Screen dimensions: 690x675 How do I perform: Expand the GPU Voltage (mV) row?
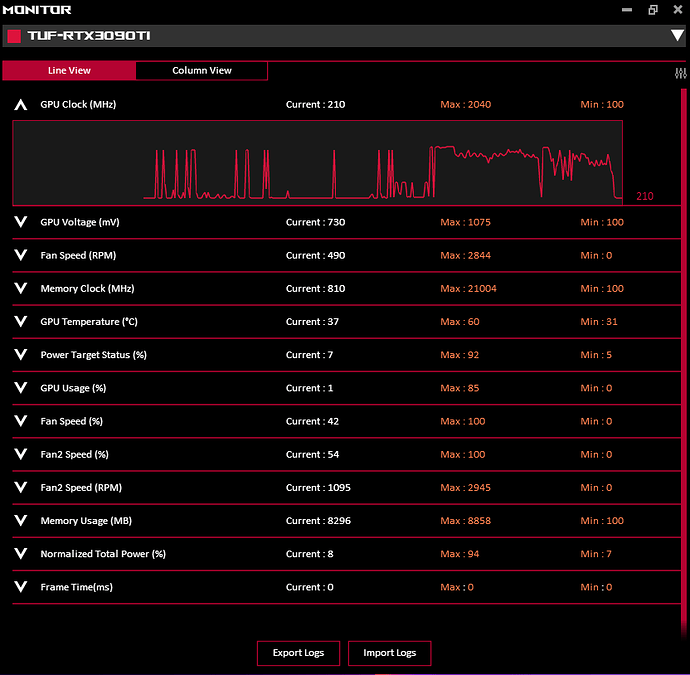point(20,222)
